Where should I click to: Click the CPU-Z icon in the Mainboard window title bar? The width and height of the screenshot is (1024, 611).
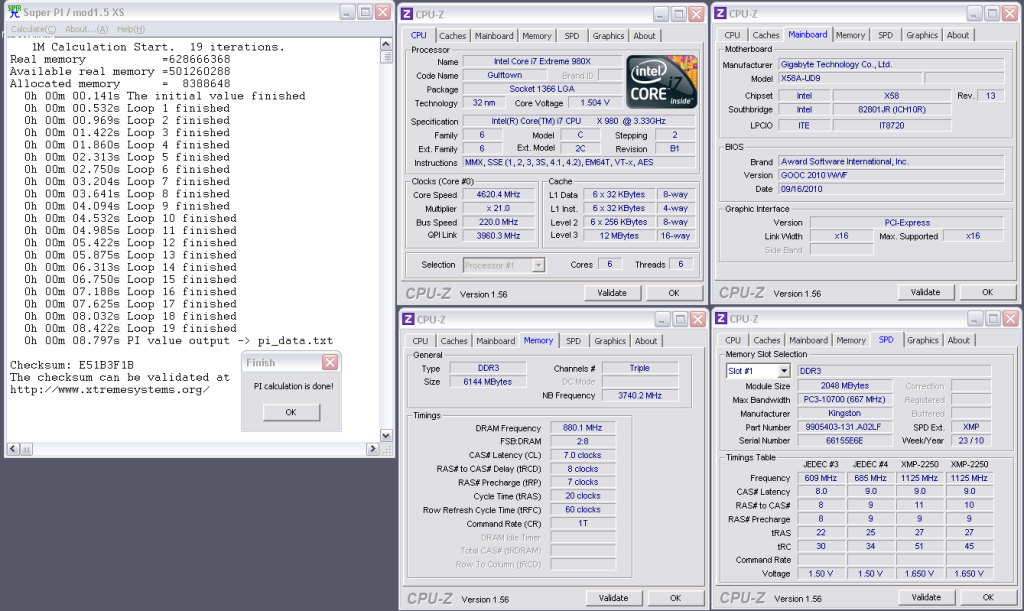(x=719, y=13)
